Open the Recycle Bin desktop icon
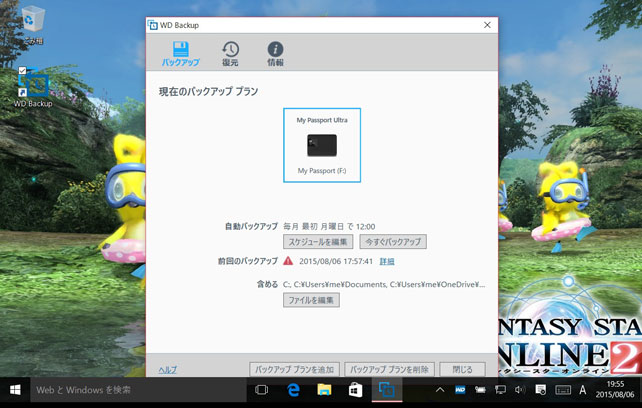Screen dimensions: 642x408 pyautogui.click(x=33, y=22)
